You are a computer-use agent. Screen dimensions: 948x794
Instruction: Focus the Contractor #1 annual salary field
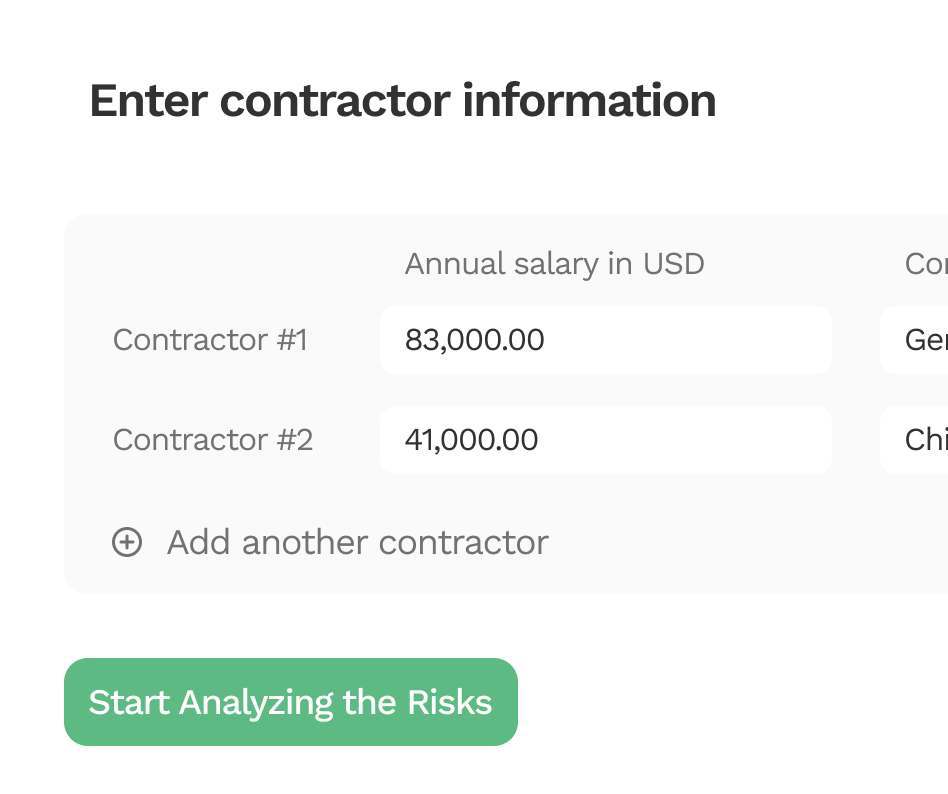tap(605, 340)
